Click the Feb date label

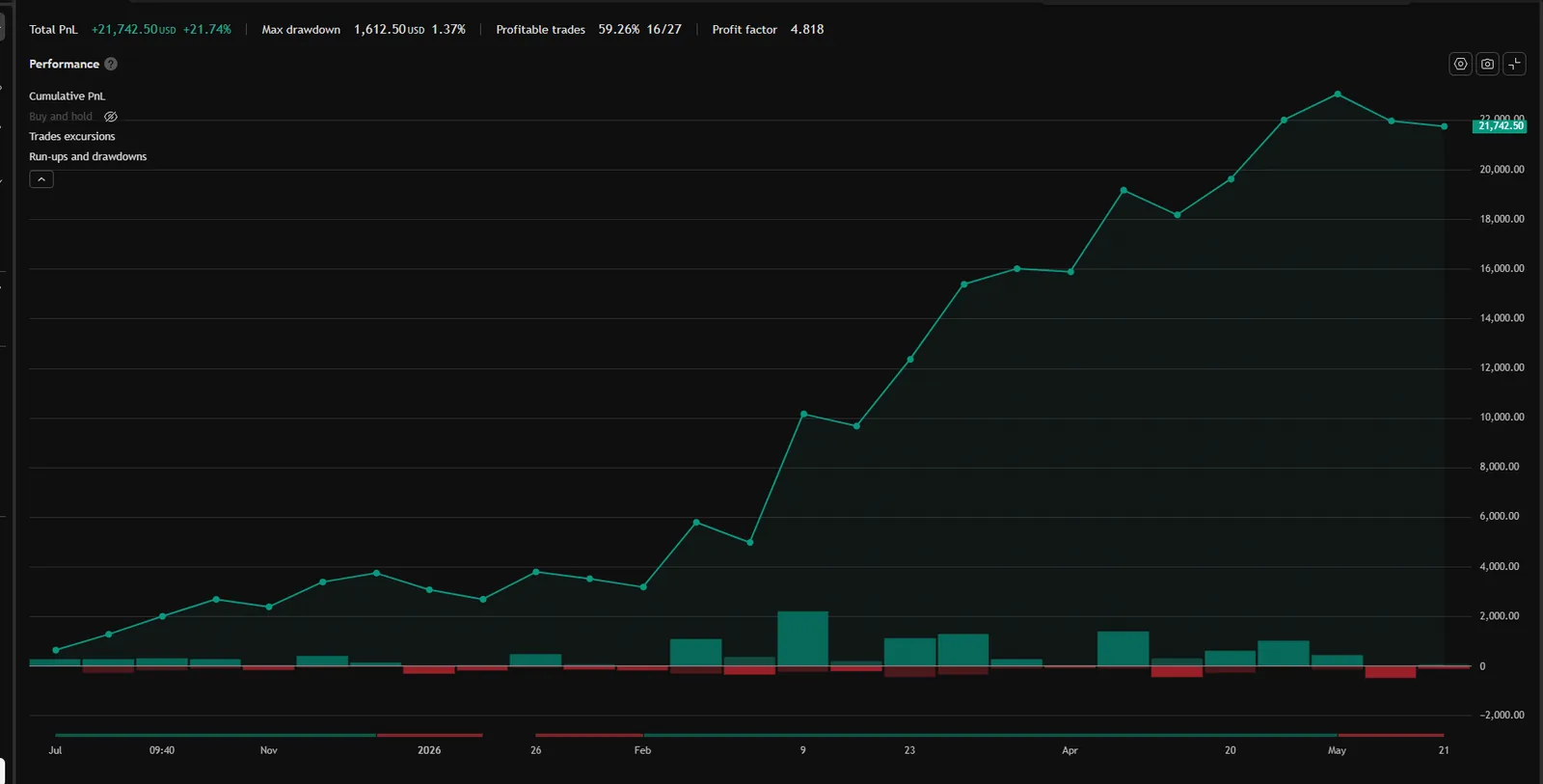click(642, 750)
